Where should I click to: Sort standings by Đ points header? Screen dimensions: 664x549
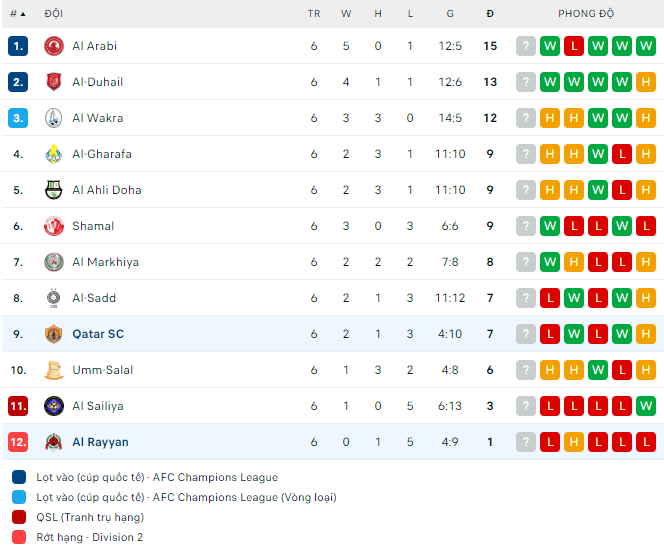(x=490, y=14)
